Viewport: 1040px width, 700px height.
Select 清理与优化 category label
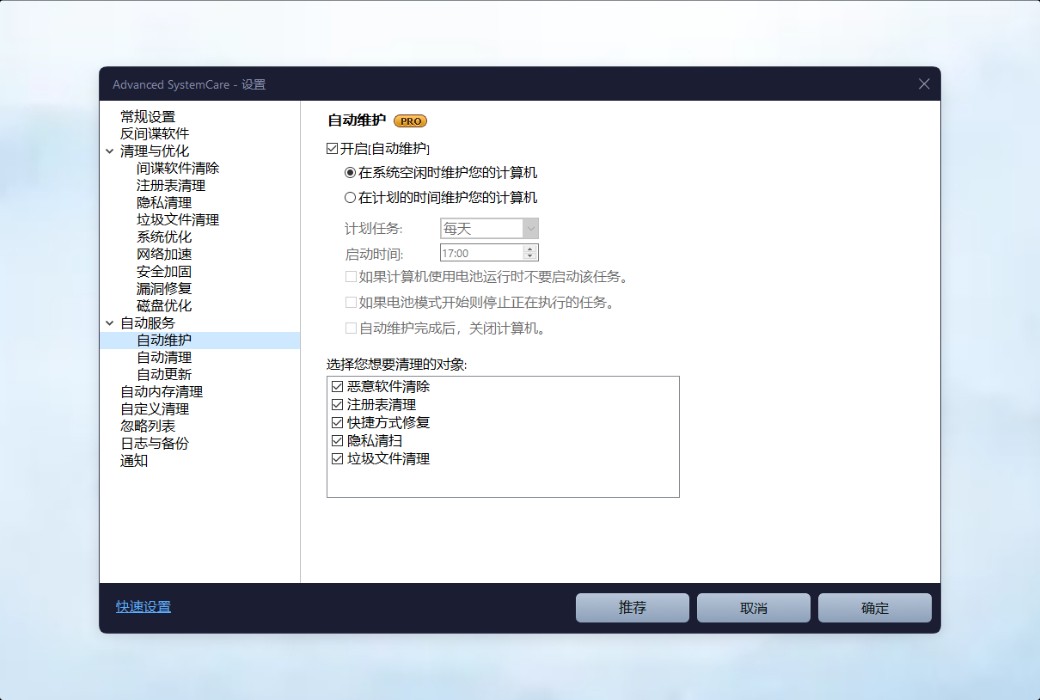(x=155, y=151)
